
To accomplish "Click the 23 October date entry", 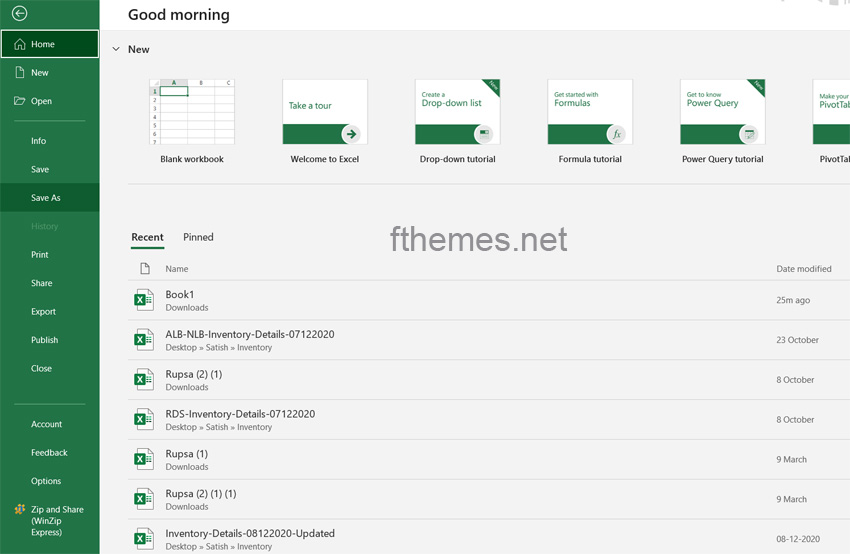I will (797, 340).
